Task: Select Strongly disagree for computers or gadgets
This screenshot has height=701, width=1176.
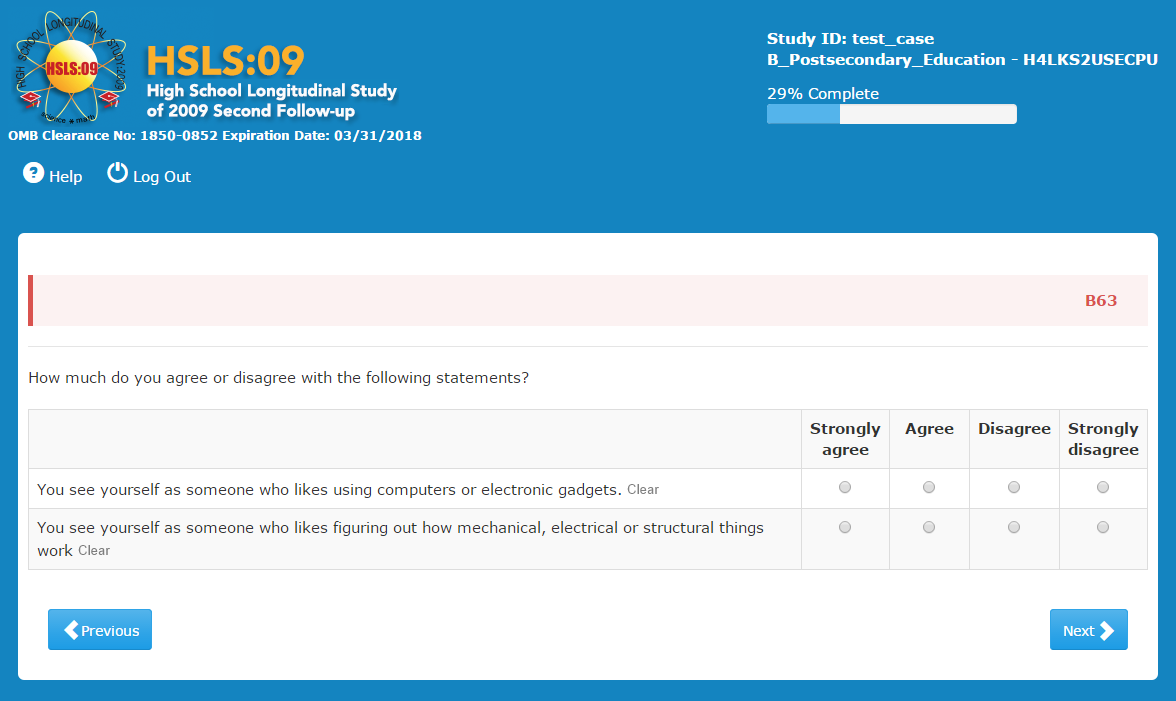Action: [1103, 487]
